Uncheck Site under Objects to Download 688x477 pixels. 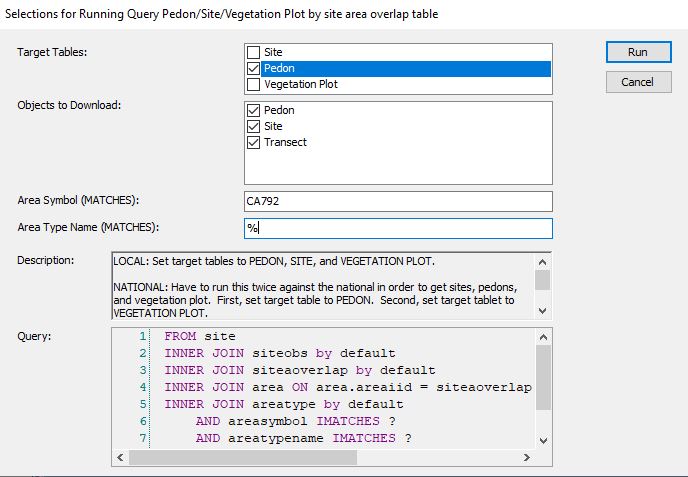(x=254, y=126)
